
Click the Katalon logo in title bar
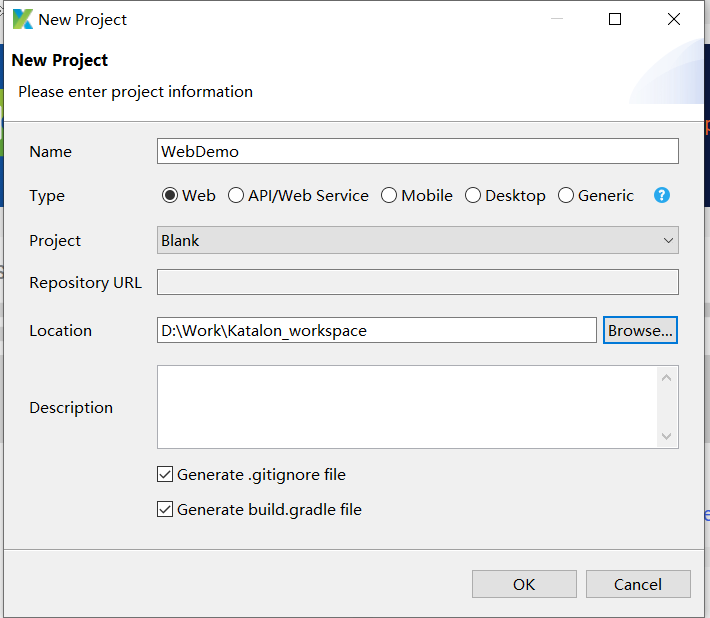tap(22, 19)
